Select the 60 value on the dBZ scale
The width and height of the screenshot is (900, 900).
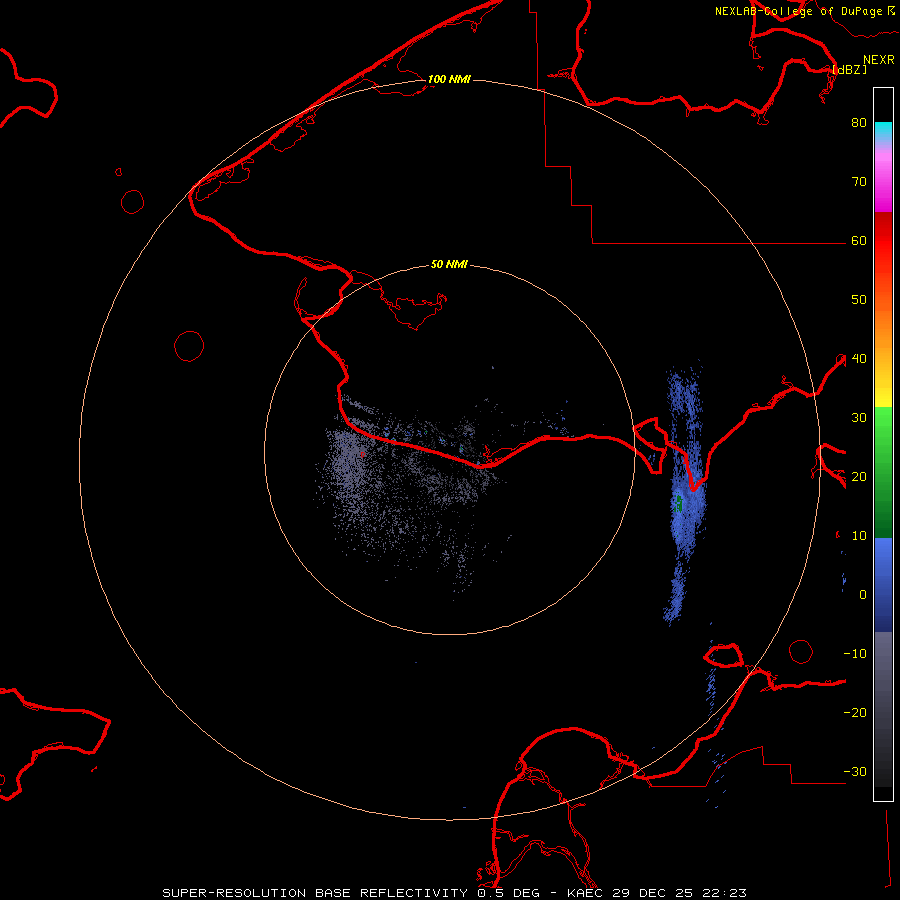859,241
